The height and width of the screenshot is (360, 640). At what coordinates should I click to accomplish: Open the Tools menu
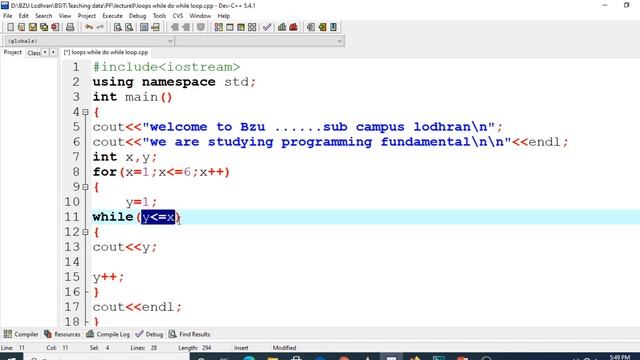159,16
